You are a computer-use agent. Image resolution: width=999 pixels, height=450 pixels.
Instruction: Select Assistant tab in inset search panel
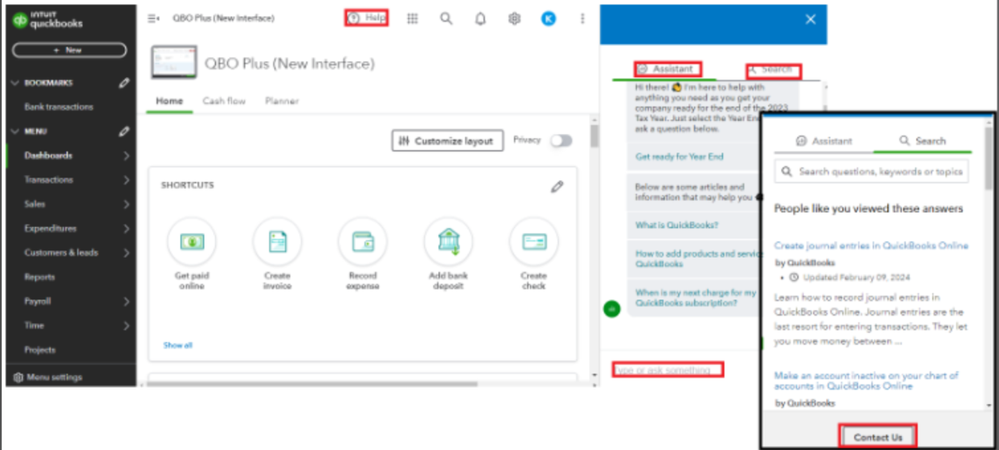tap(824, 141)
